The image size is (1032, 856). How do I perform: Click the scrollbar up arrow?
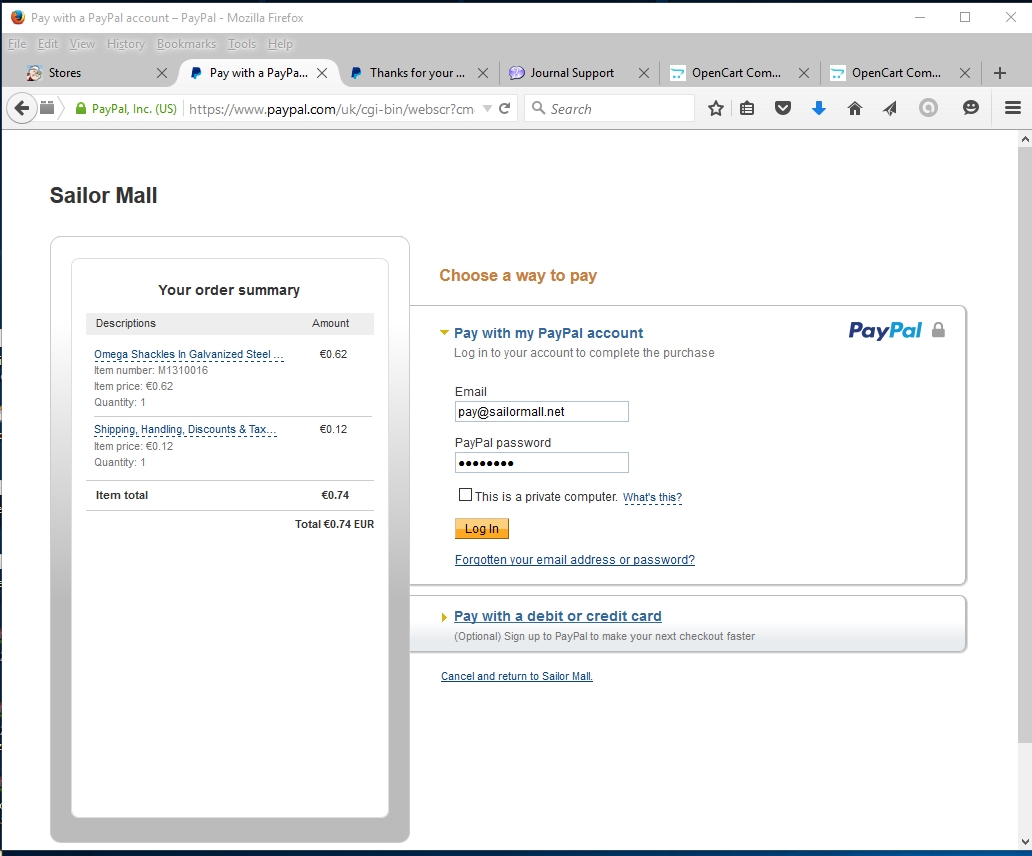click(1024, 139)
